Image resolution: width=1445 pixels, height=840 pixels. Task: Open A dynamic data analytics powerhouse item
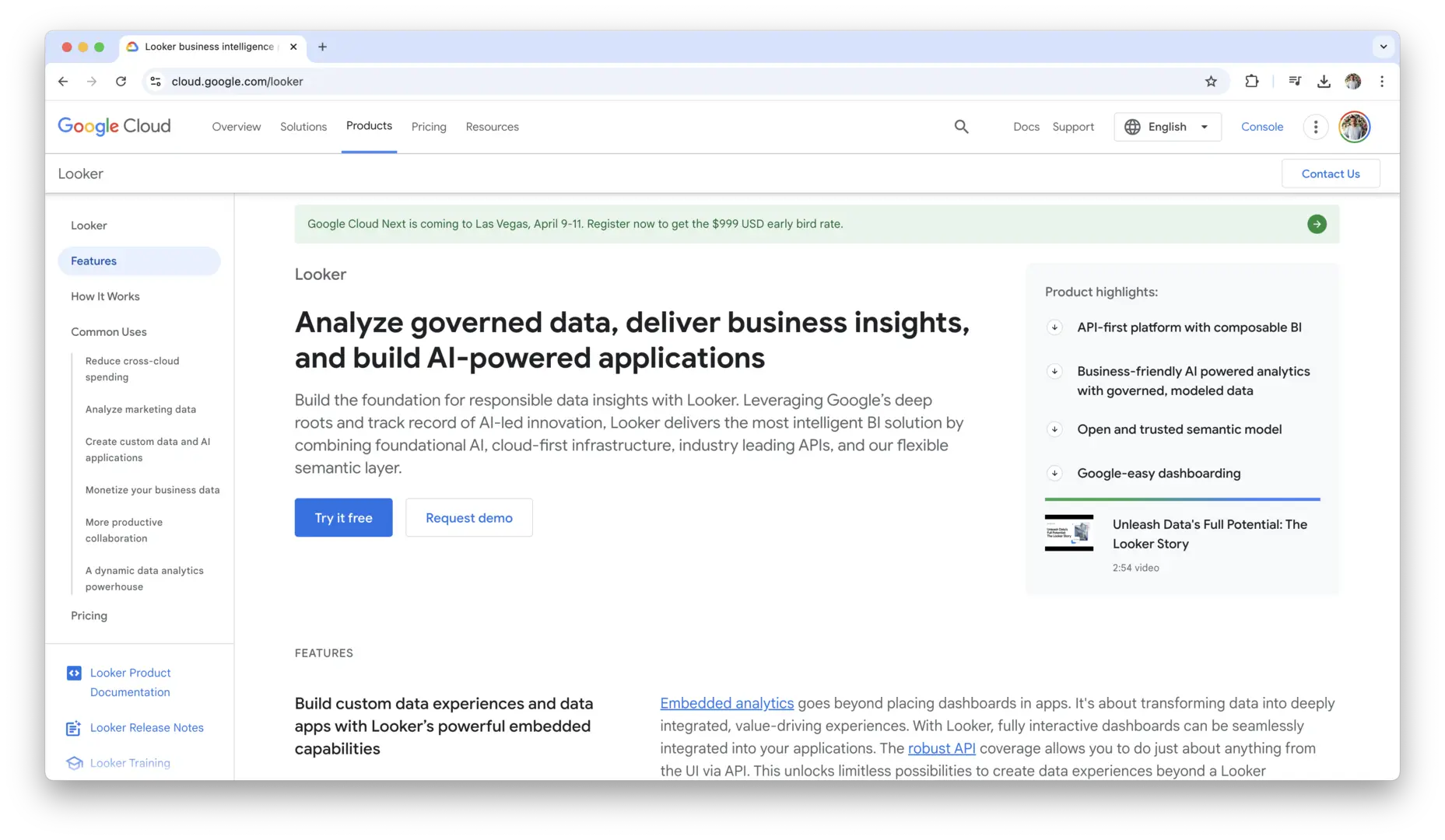pos(144,579)
